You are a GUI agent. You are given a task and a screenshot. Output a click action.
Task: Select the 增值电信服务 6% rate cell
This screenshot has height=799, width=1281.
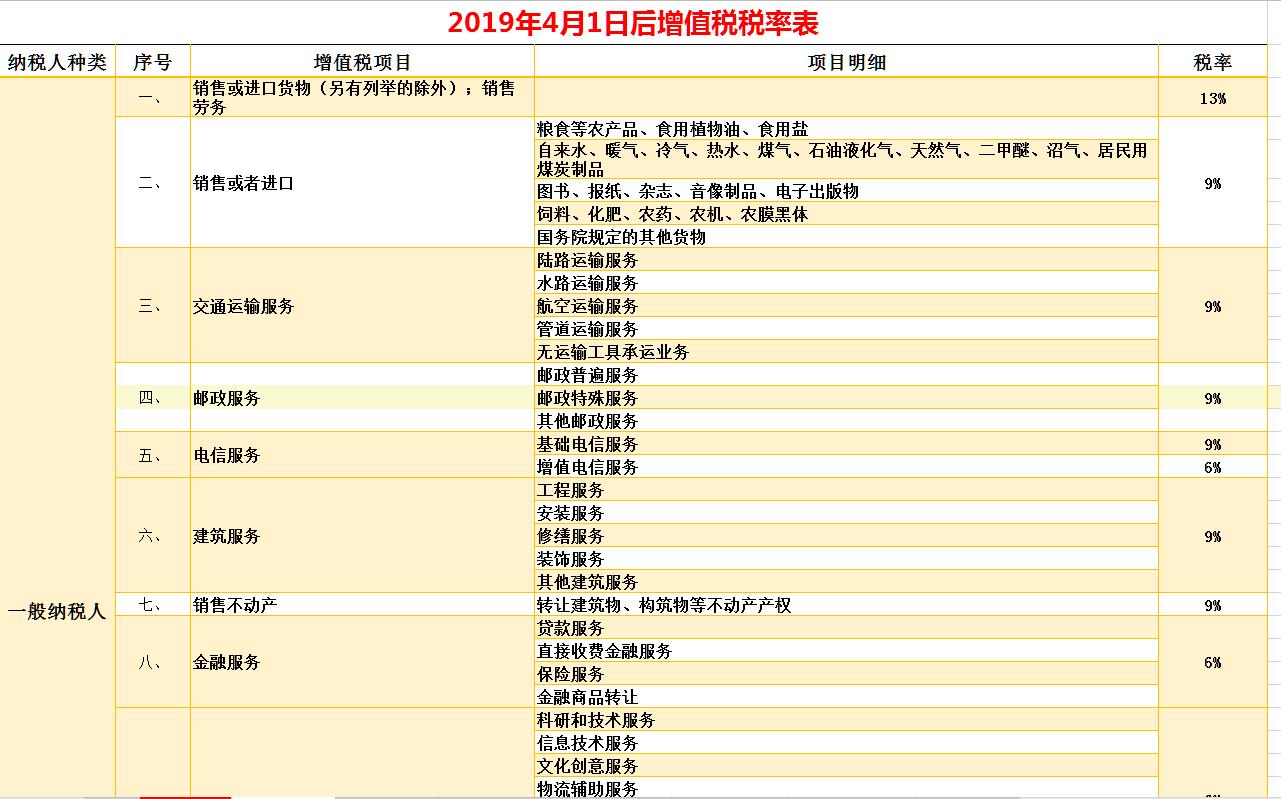(x=1211, y=466)
